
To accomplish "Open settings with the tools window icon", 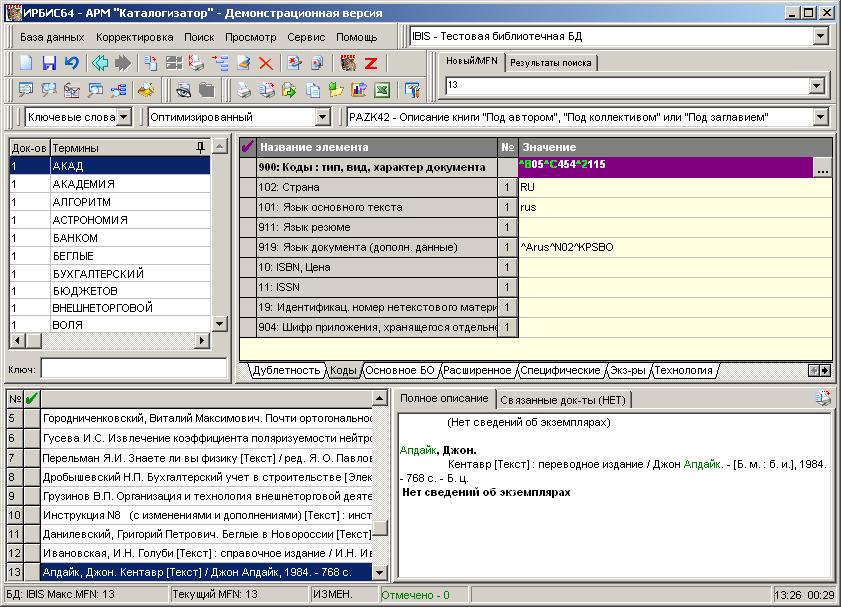I will tap(412, 90).
